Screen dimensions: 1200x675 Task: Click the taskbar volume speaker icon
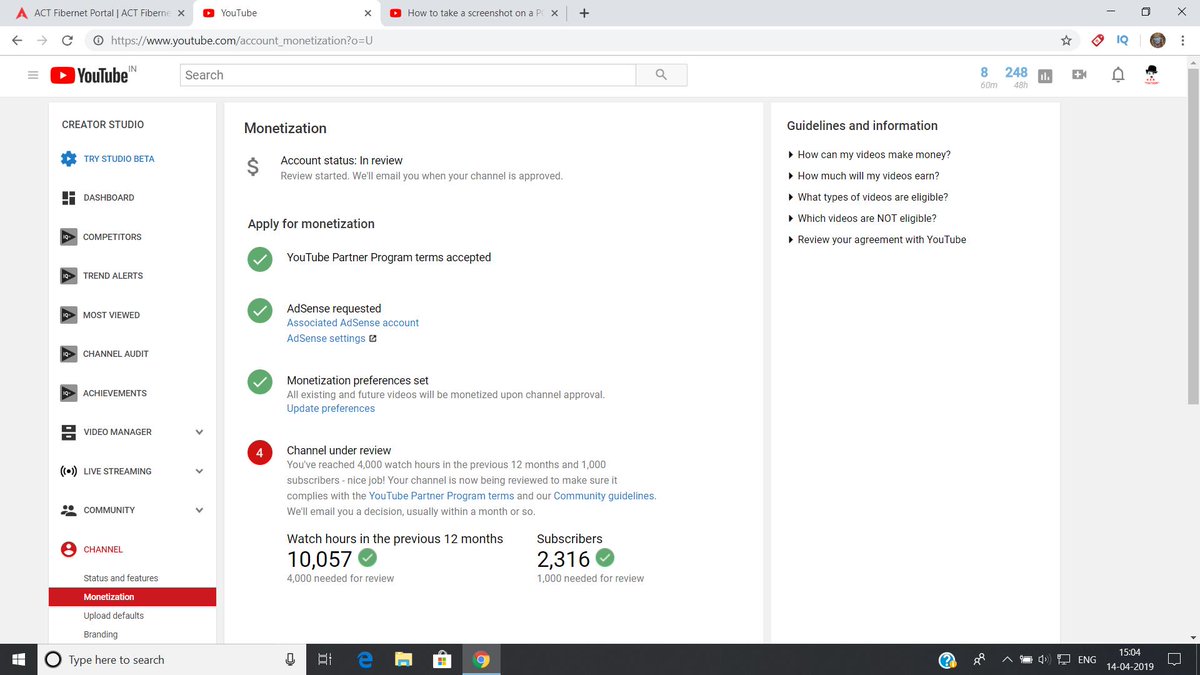coord(1044,660)
